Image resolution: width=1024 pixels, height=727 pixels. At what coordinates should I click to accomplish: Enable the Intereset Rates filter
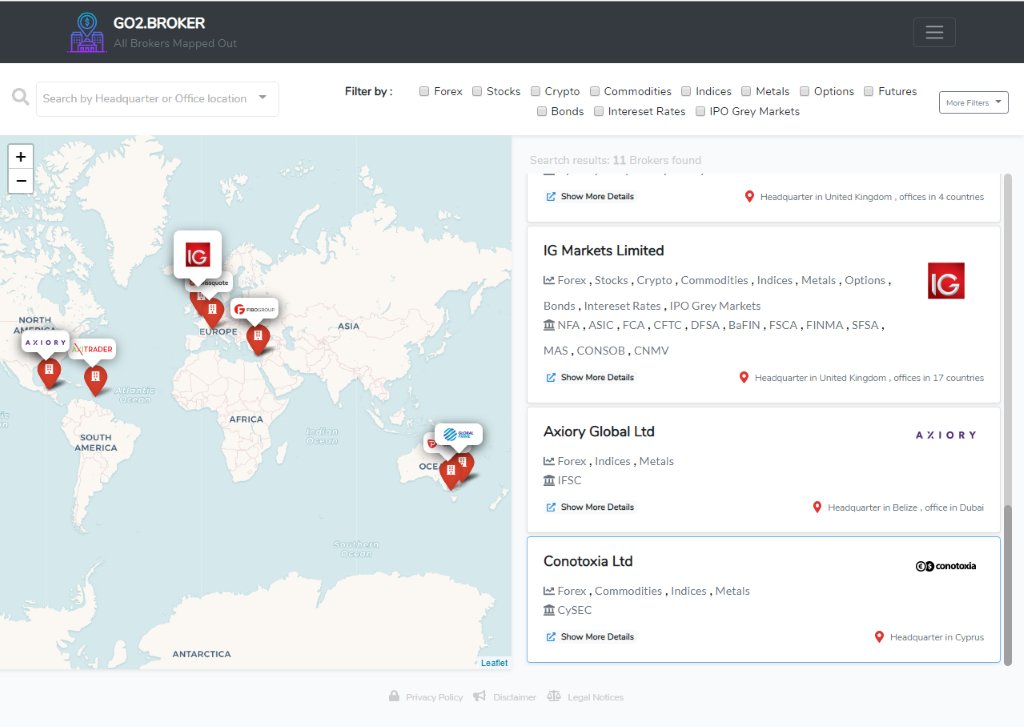(x=598, y=111)
